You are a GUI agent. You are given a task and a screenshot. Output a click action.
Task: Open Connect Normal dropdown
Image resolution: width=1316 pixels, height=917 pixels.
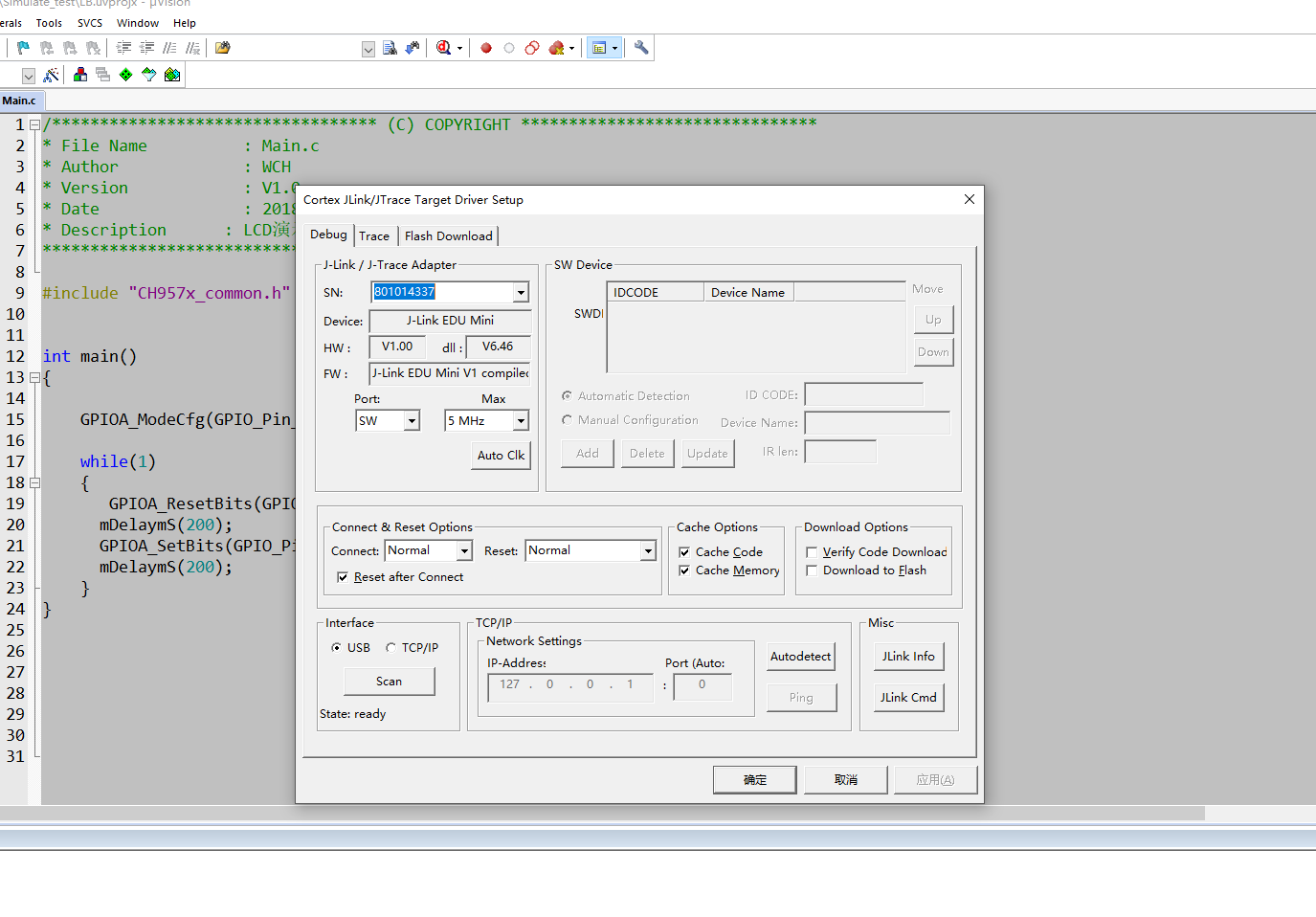(x=464, y=551)
